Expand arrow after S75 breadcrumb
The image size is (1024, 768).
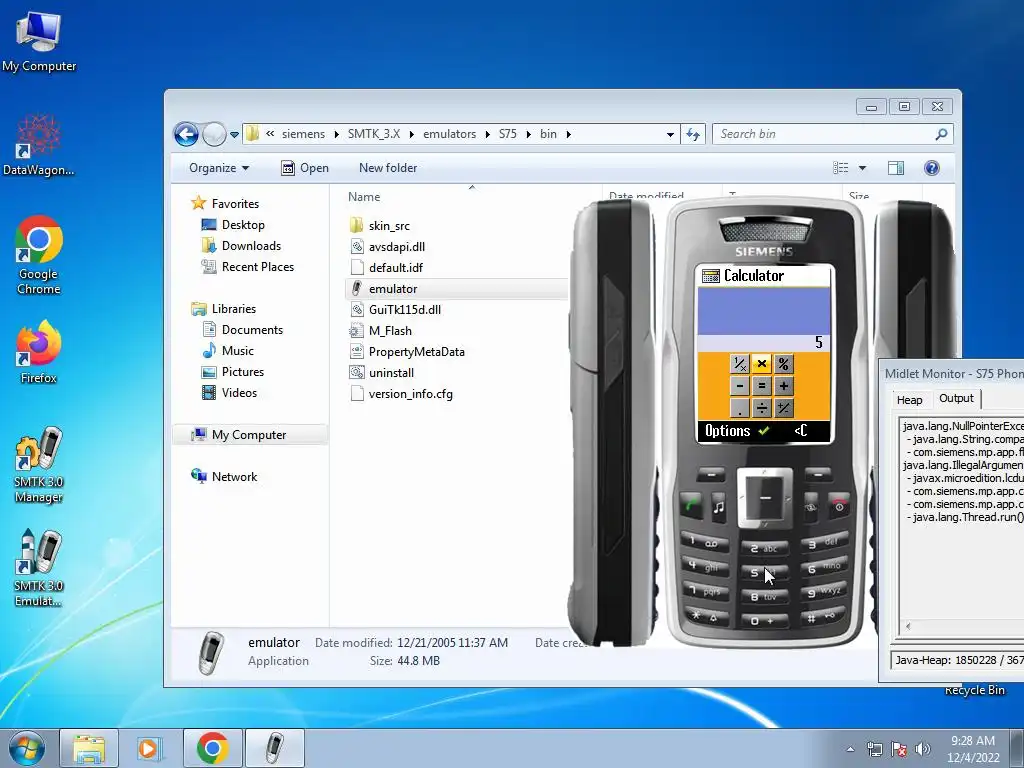click(528, 135)
